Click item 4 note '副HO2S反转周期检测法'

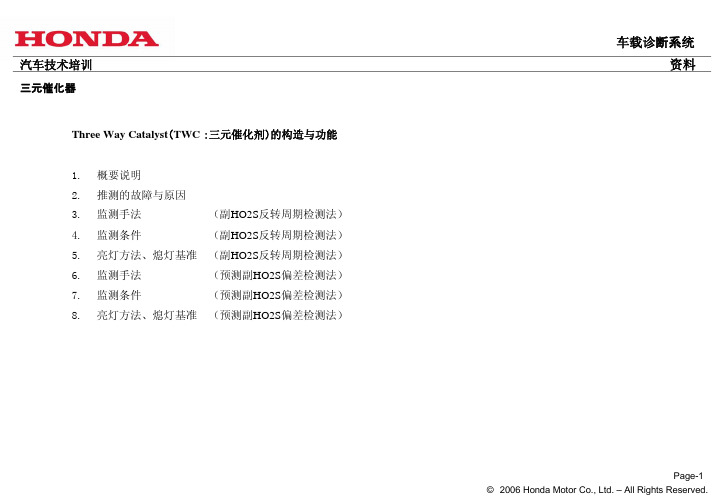278,235
